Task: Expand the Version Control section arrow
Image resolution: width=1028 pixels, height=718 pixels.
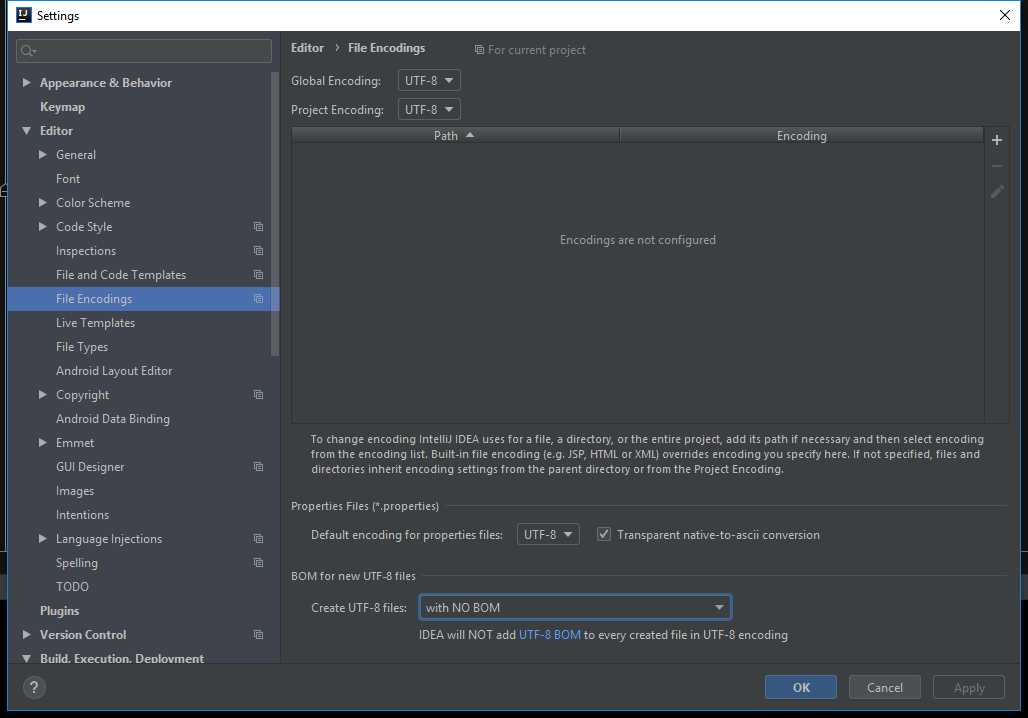Action: click(26, 634)
